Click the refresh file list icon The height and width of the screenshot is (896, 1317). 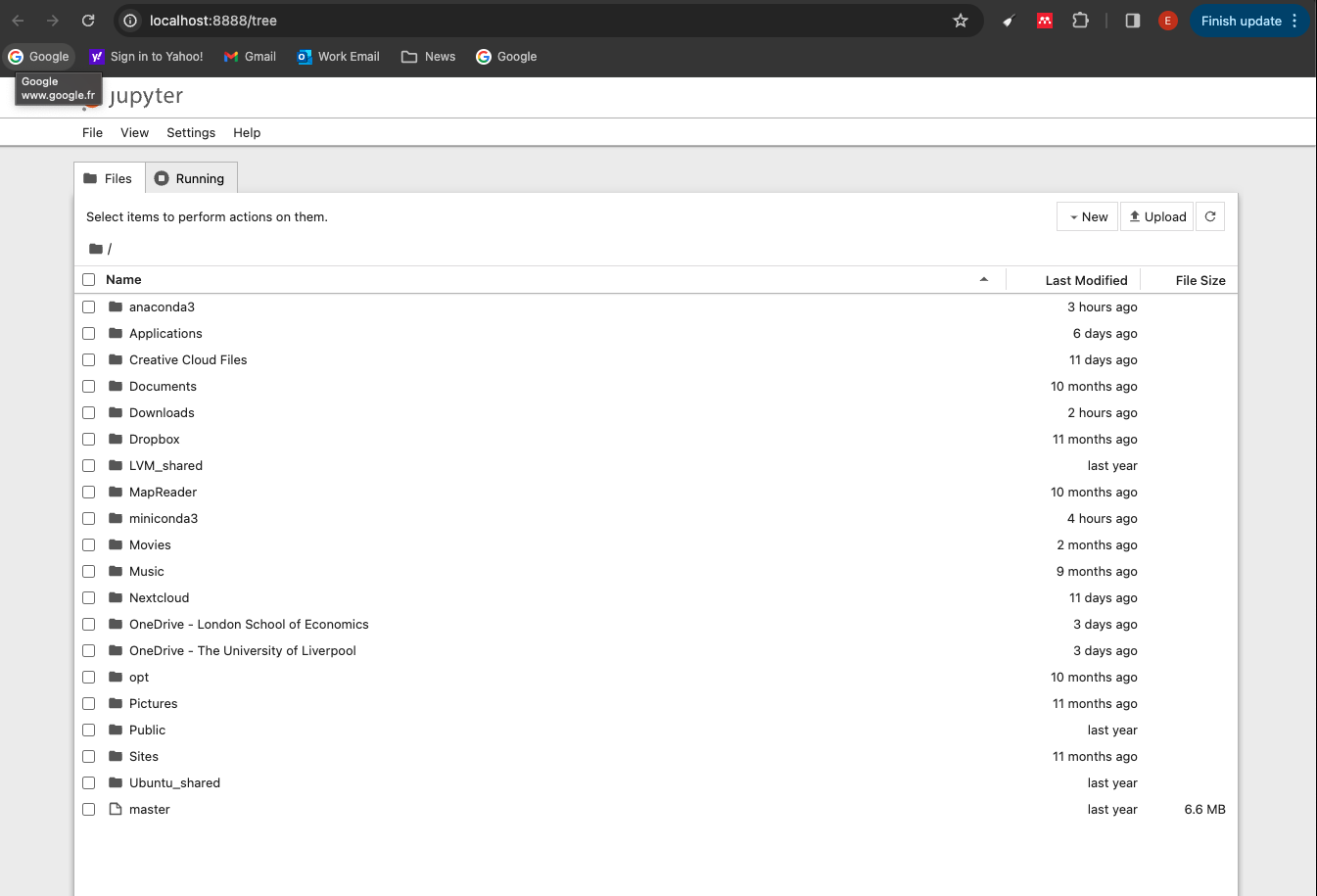pos(1210,216)
